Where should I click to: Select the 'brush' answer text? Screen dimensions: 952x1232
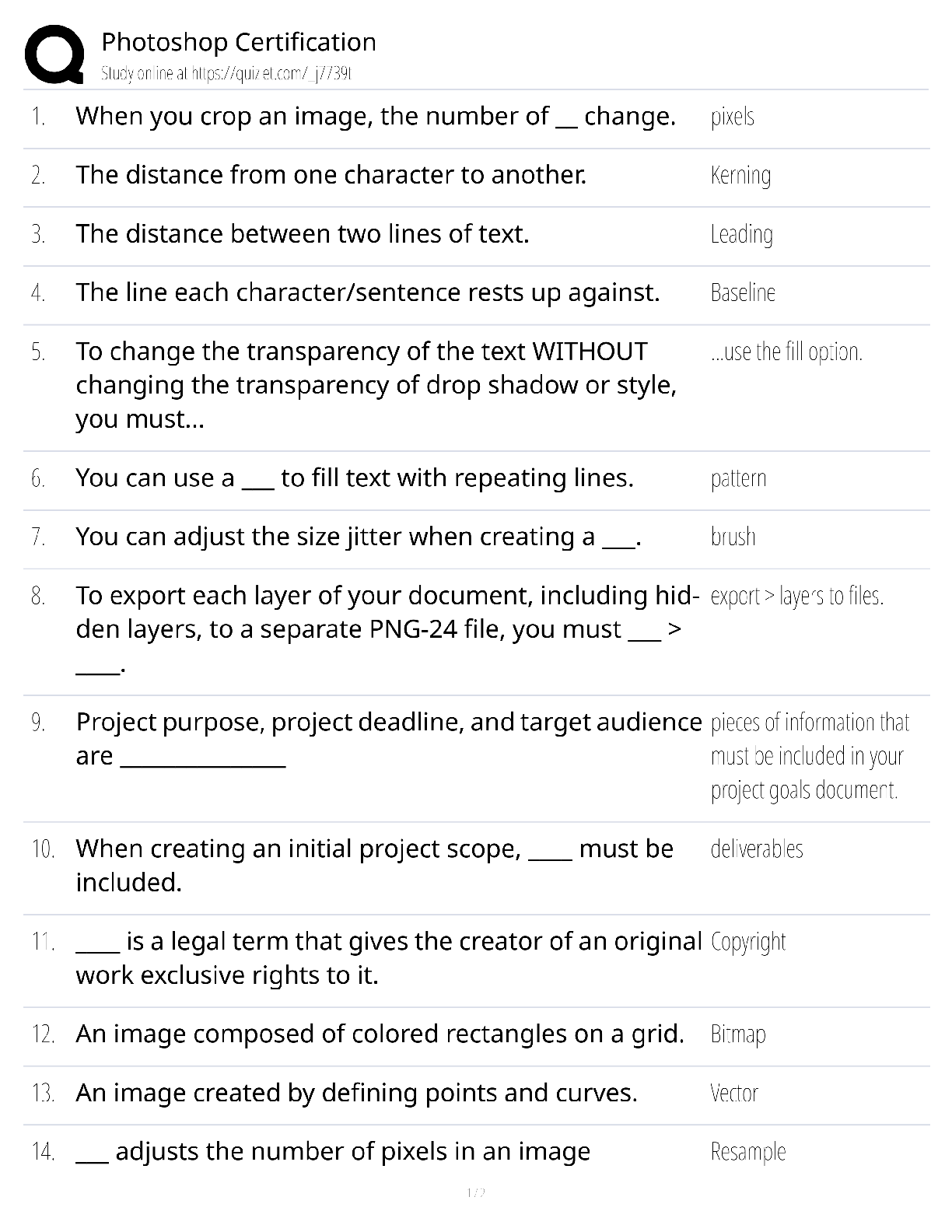click(x=733, y=537)
